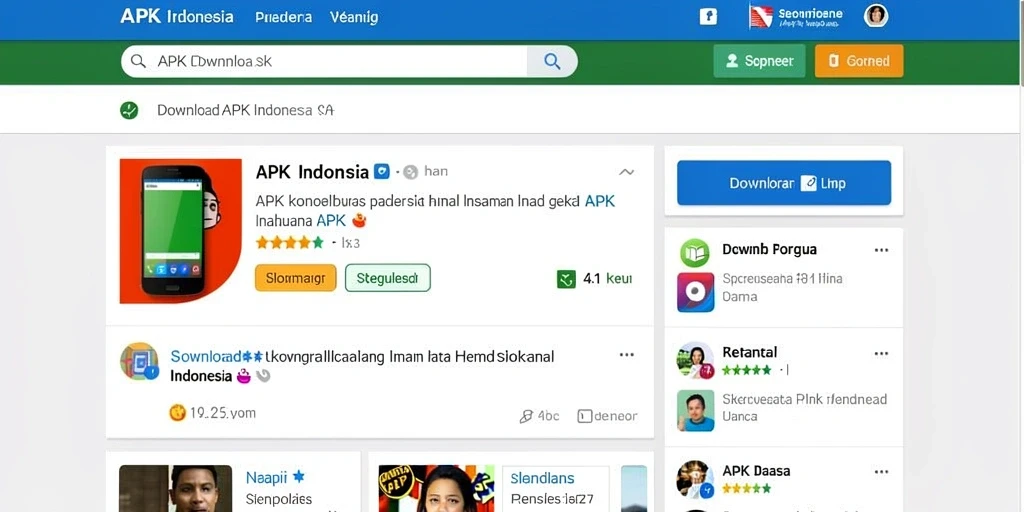The image size is (1024, 512).
Task: Open more options for Retantal
Action: click(x=882, y=353)
